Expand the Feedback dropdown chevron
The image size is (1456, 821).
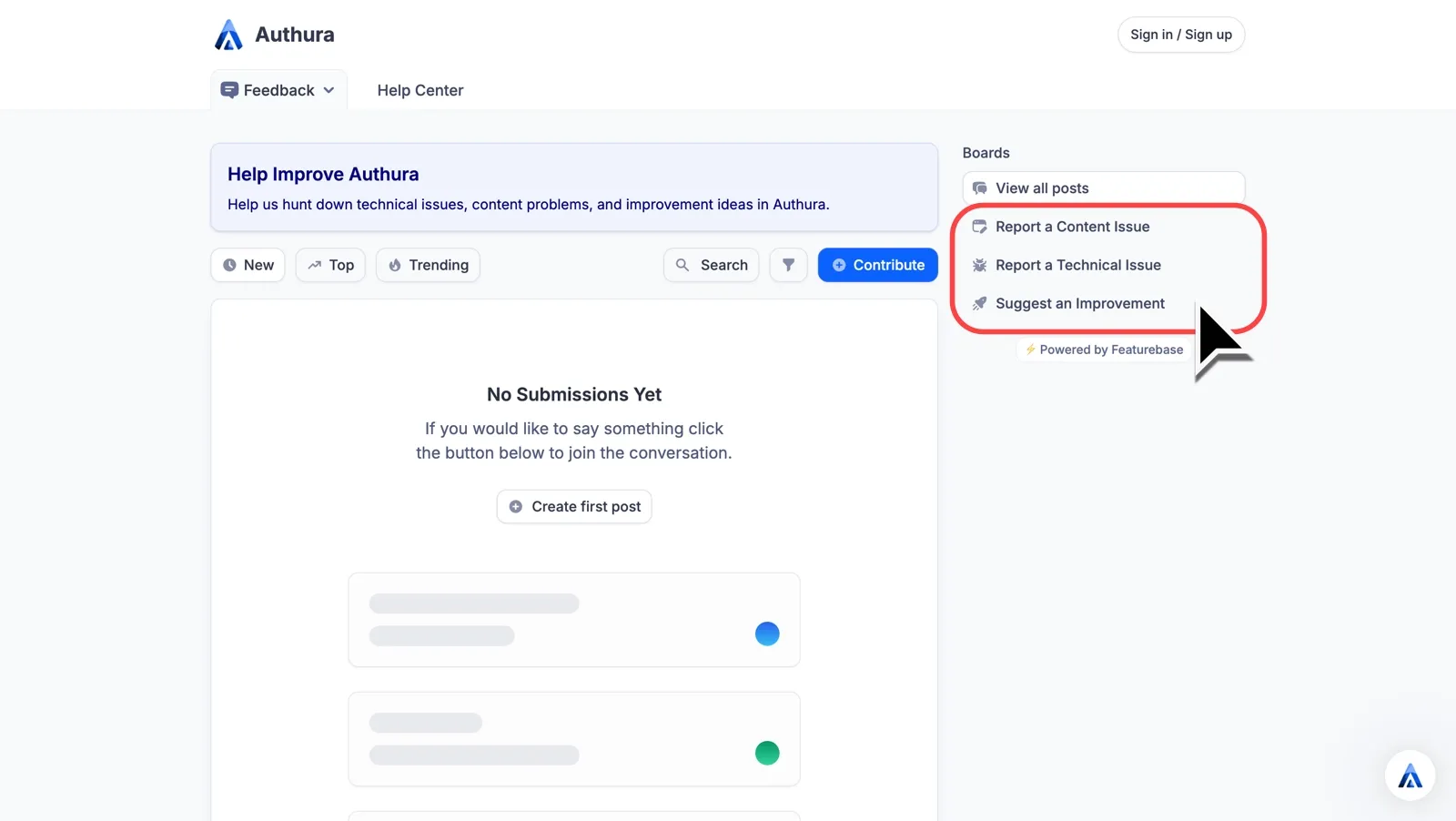click(329, 90)
